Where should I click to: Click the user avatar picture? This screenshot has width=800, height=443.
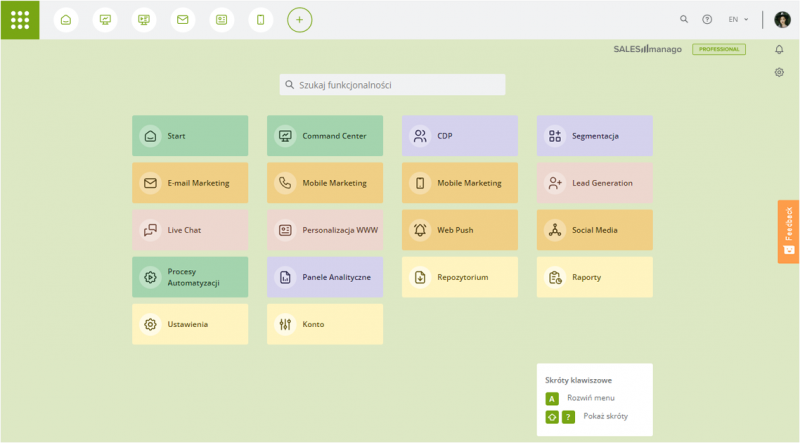(x=782, y=19)
